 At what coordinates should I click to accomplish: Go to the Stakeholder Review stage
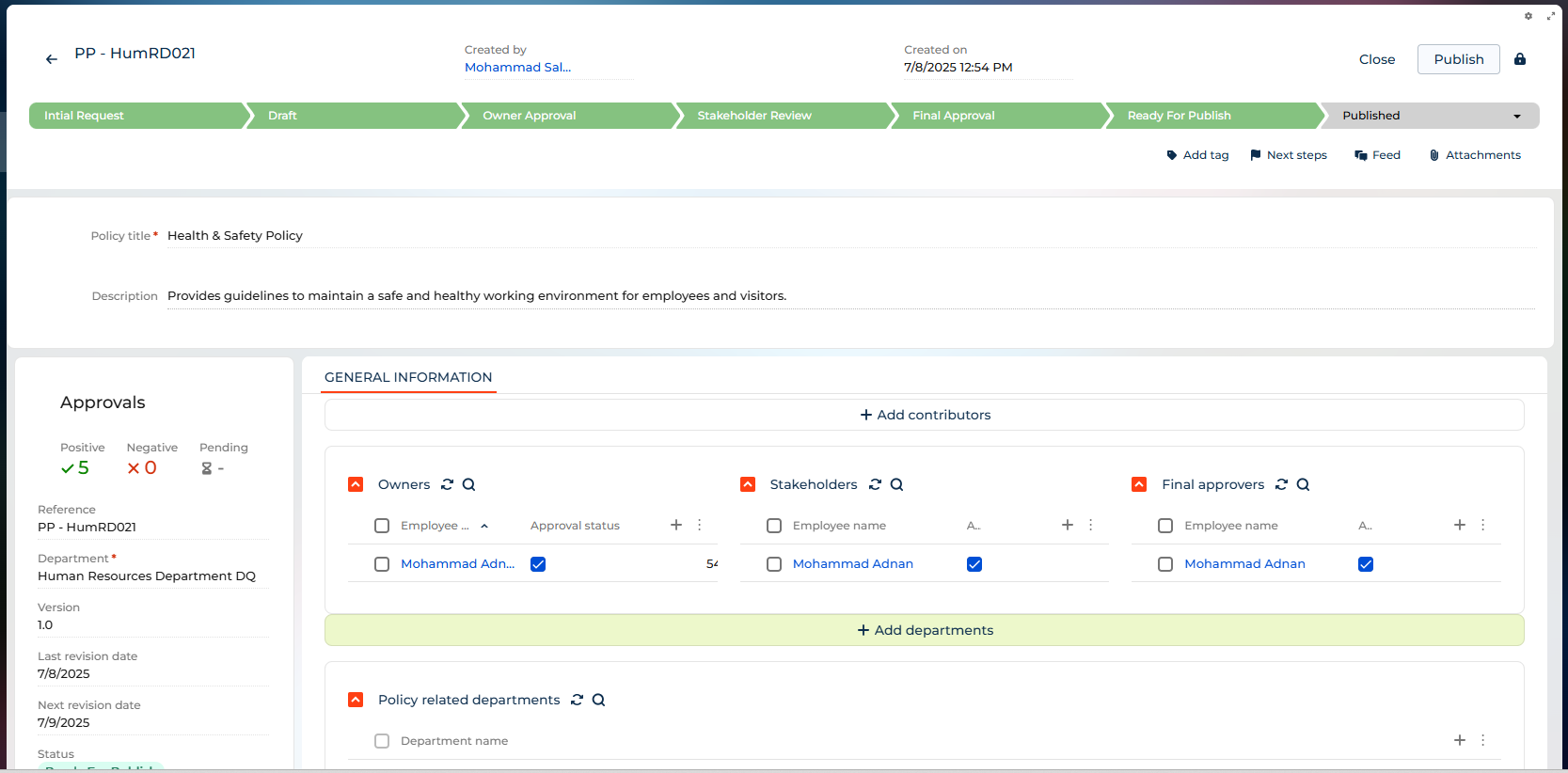coord(754,116)
